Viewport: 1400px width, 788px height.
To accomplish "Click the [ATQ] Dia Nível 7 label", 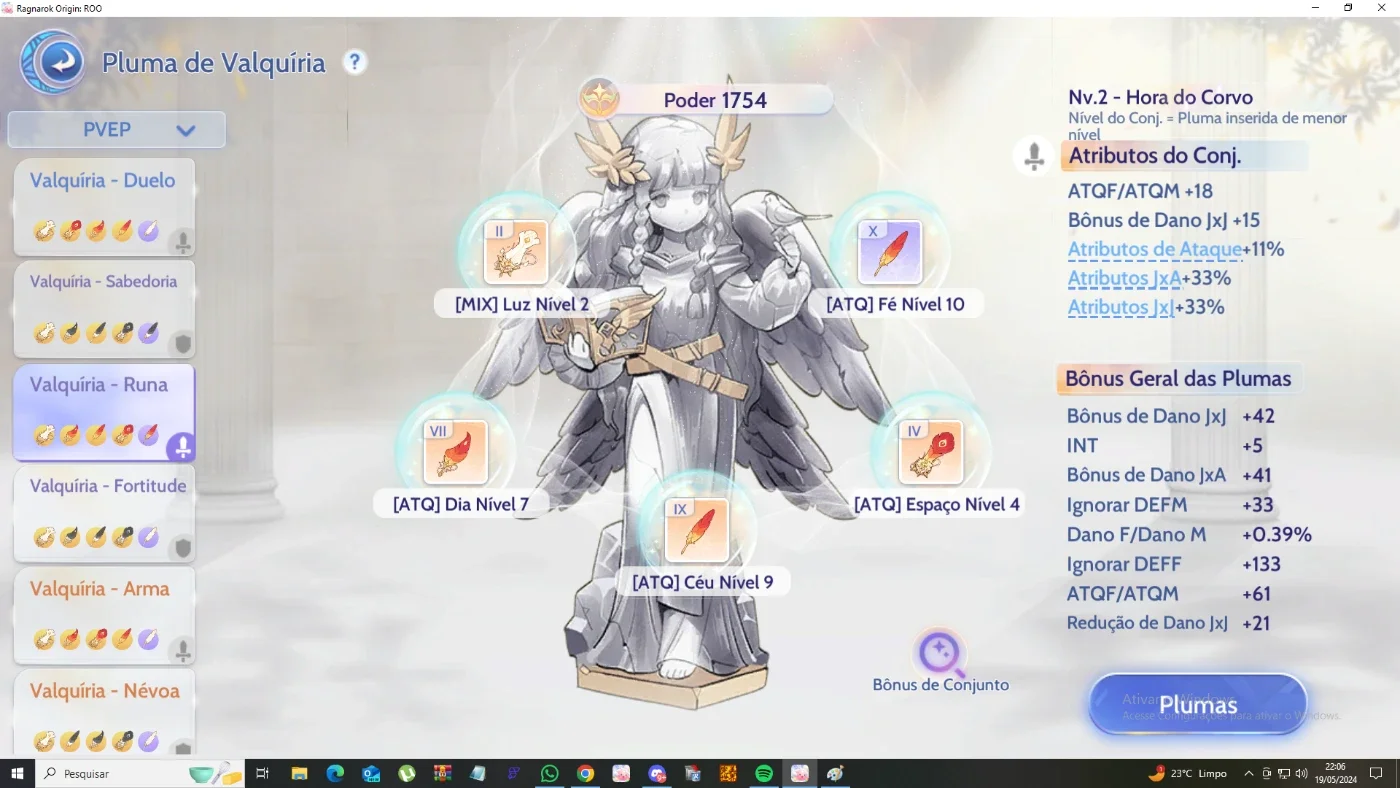I will 461,504.
